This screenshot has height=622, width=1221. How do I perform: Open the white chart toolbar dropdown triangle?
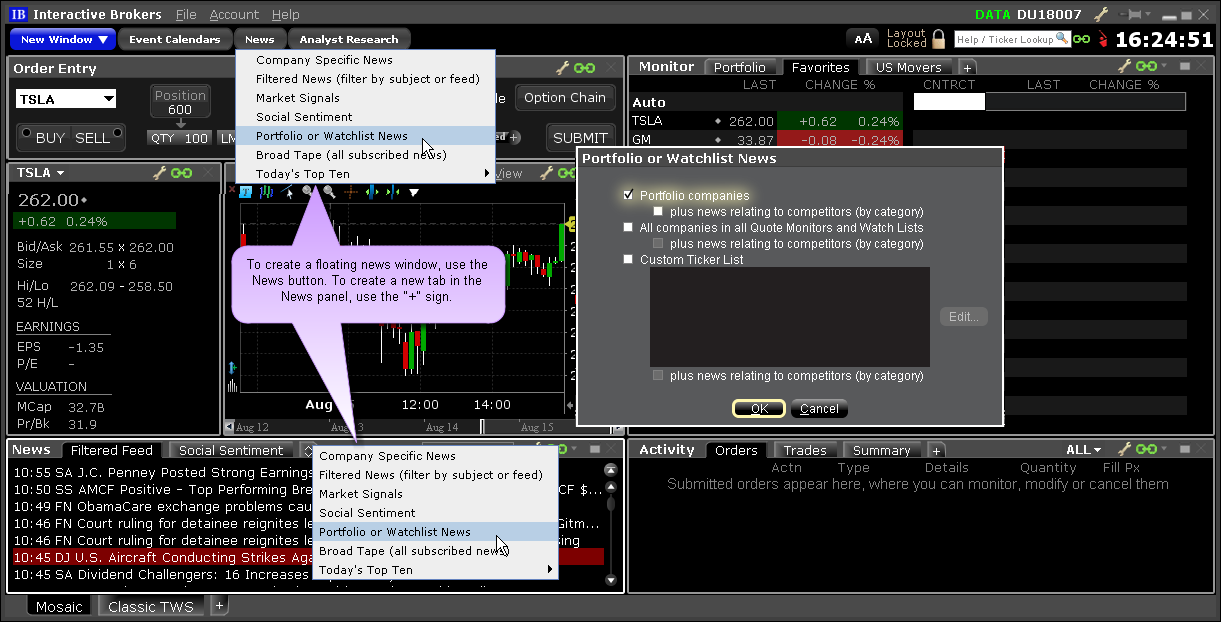click(414, 192)
